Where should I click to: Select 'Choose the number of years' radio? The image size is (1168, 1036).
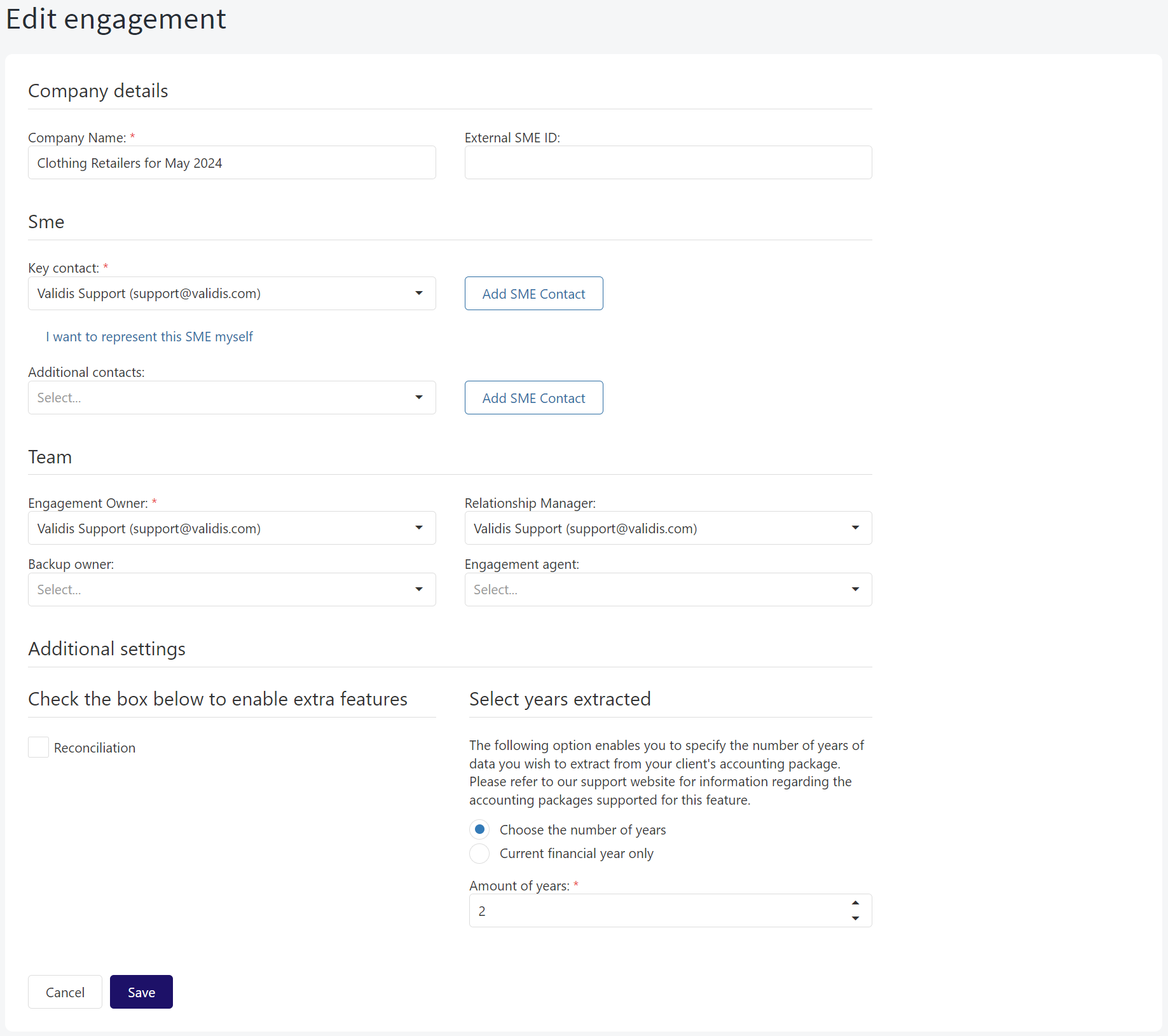pos(480,829)
